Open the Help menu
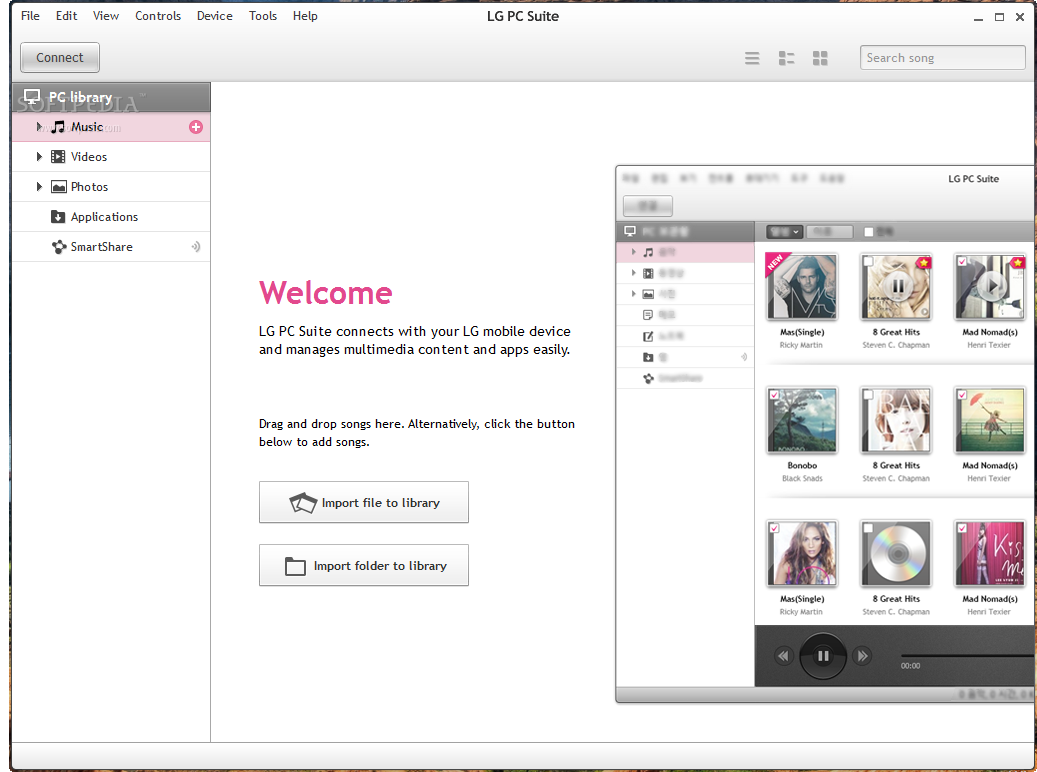This screenshot has height=772, width=1037. tap(305, 16)
